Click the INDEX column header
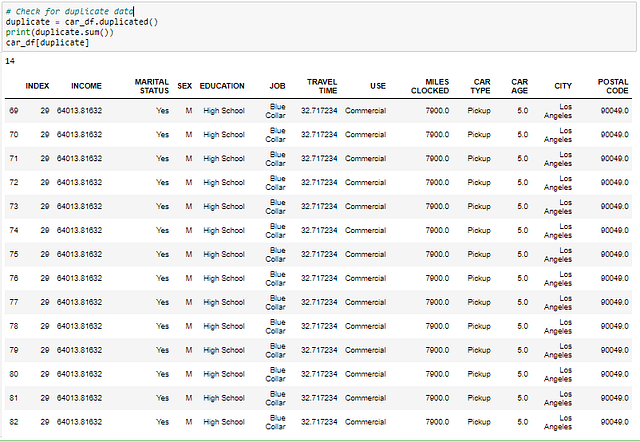The height and width of the screenshot is (442, 640). coord(37,86)
